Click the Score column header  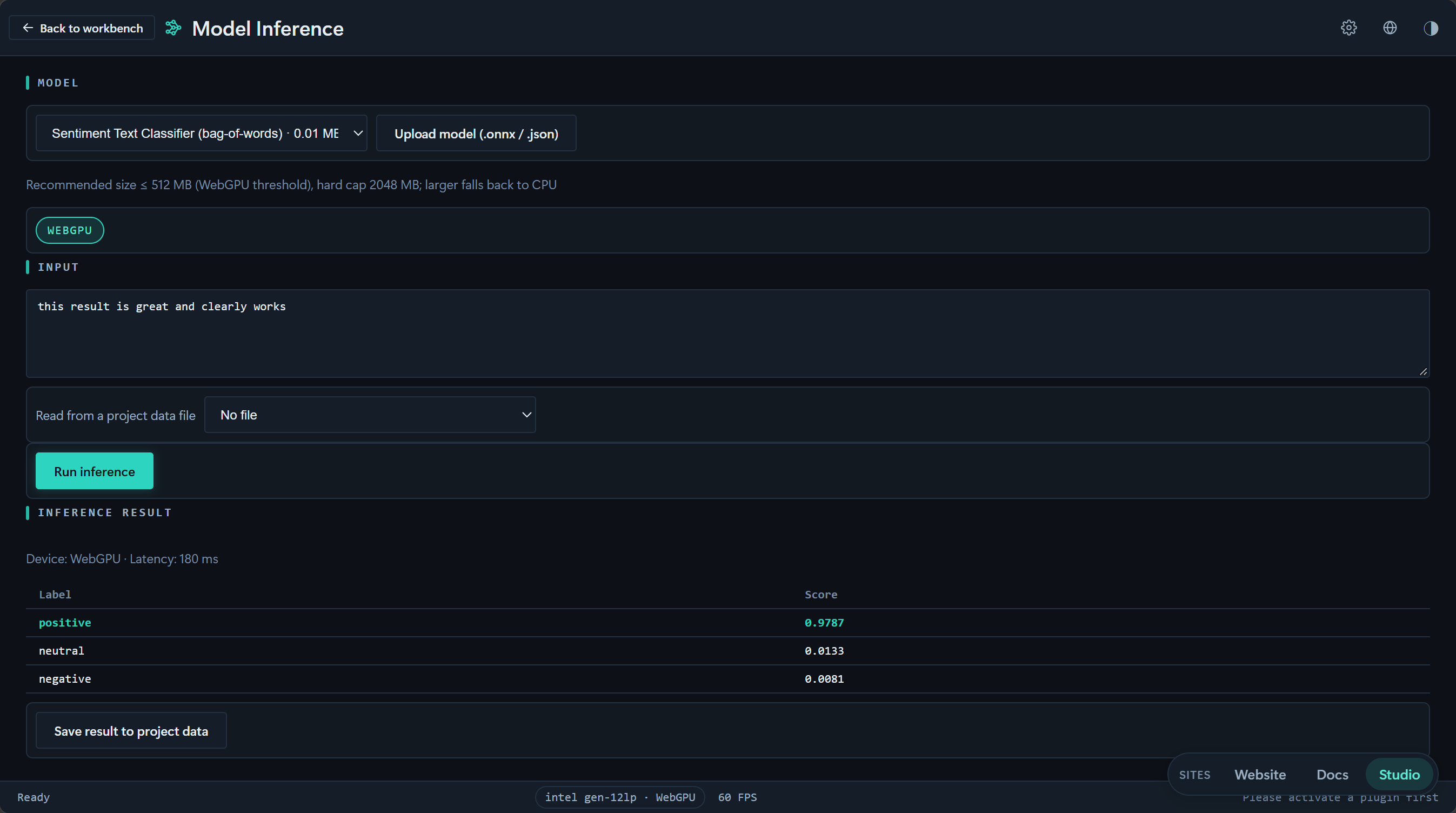coord(821,594)
